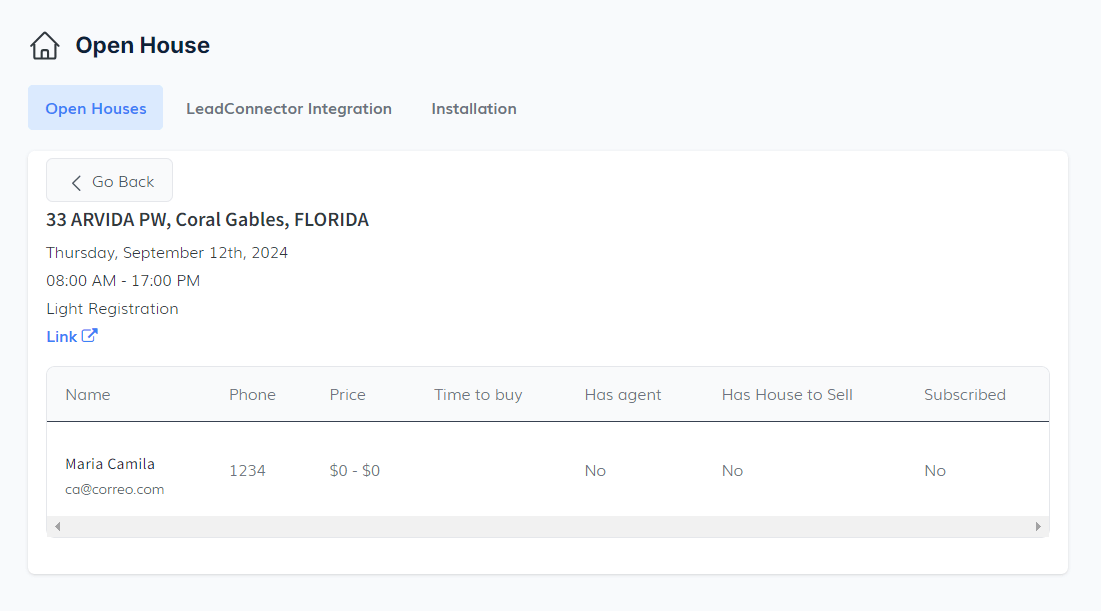Select the Maria Camila attendee name
The height and width of the screenshot is (611, 1101).
[110, 464]
